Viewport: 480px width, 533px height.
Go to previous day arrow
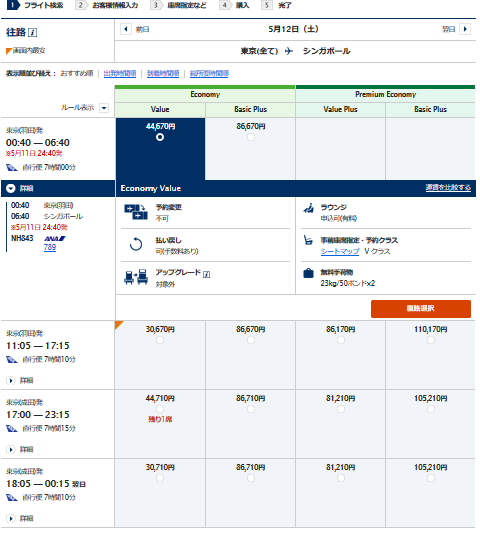pos(126,29)
